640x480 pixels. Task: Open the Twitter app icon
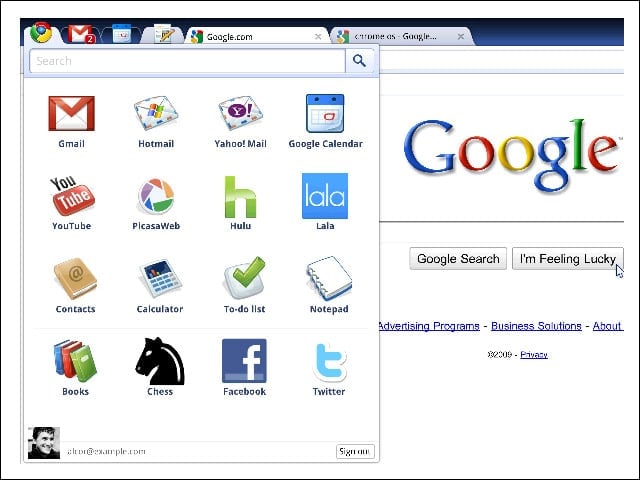(329, 362)
